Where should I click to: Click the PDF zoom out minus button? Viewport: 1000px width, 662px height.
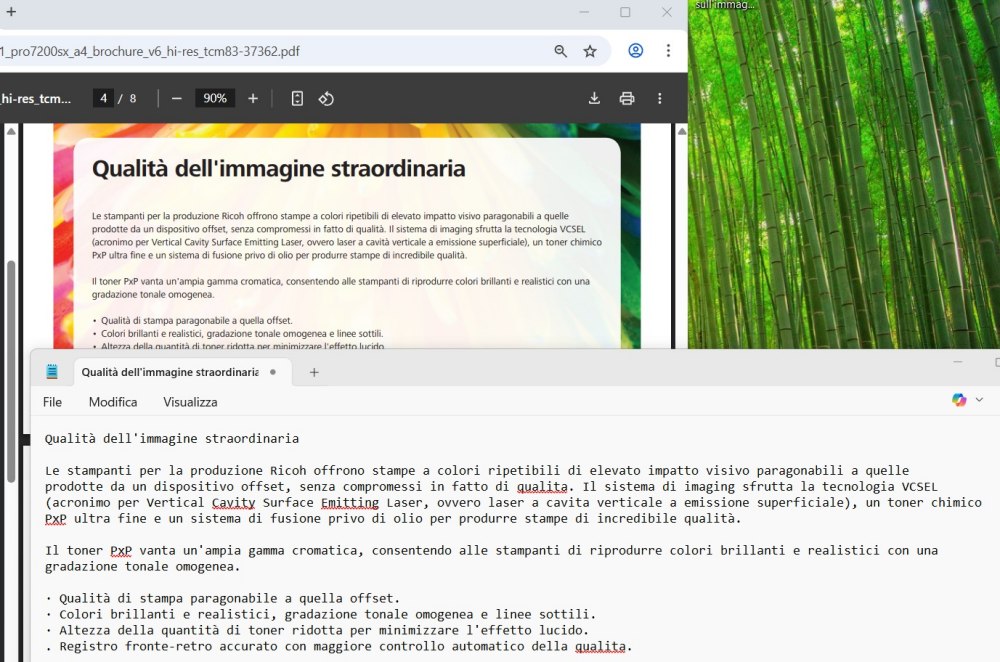point(177,99)
